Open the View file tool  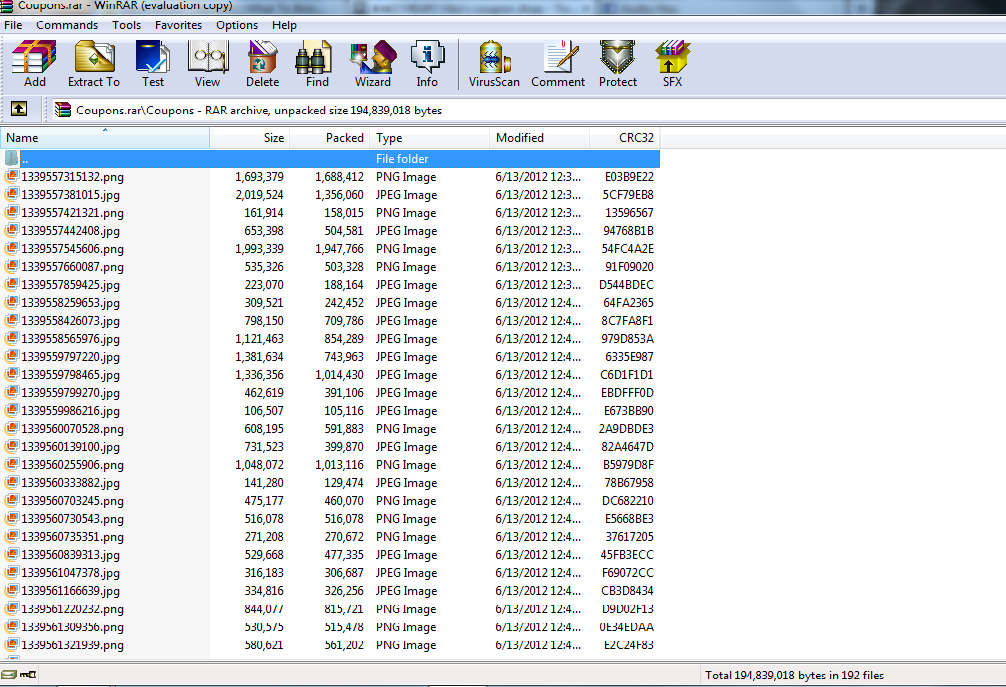207,64
